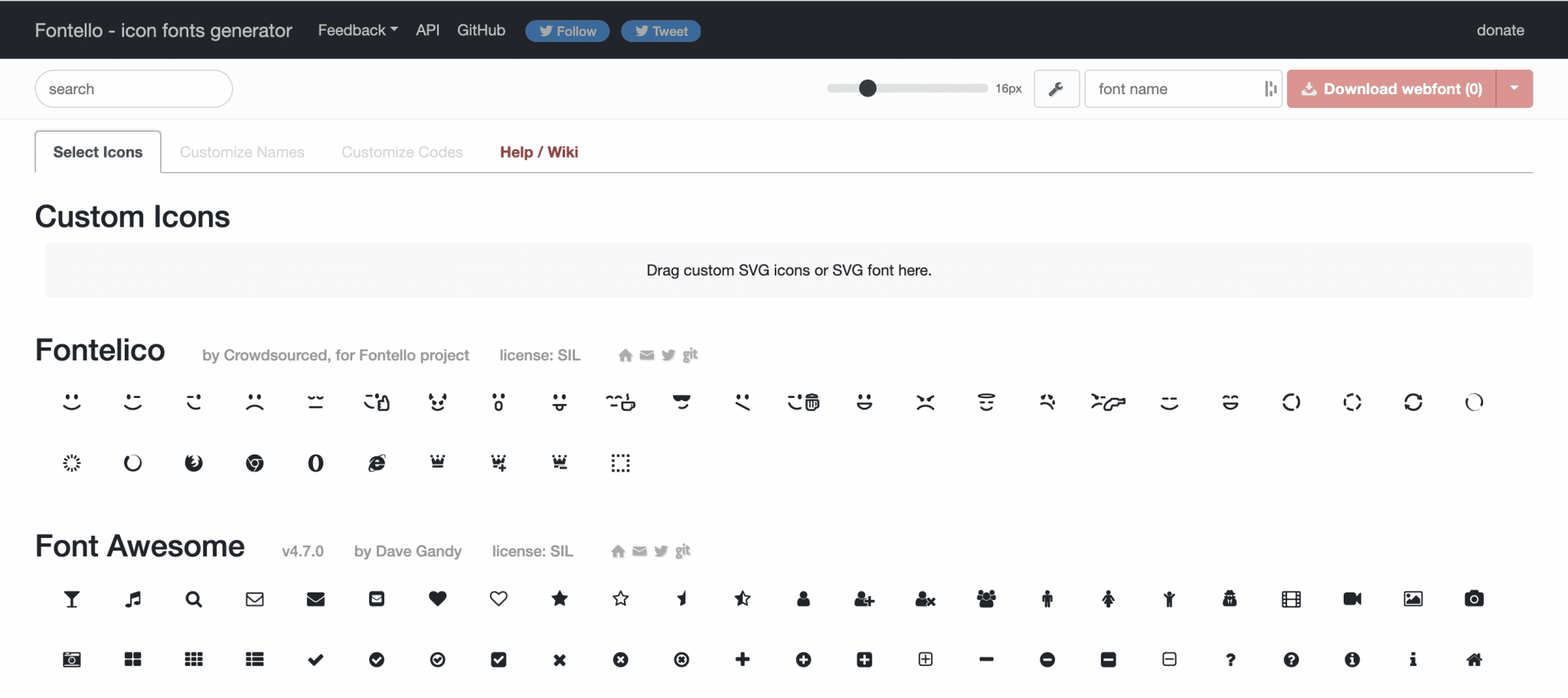Select the beer mug emoticon

pos(803,402)
